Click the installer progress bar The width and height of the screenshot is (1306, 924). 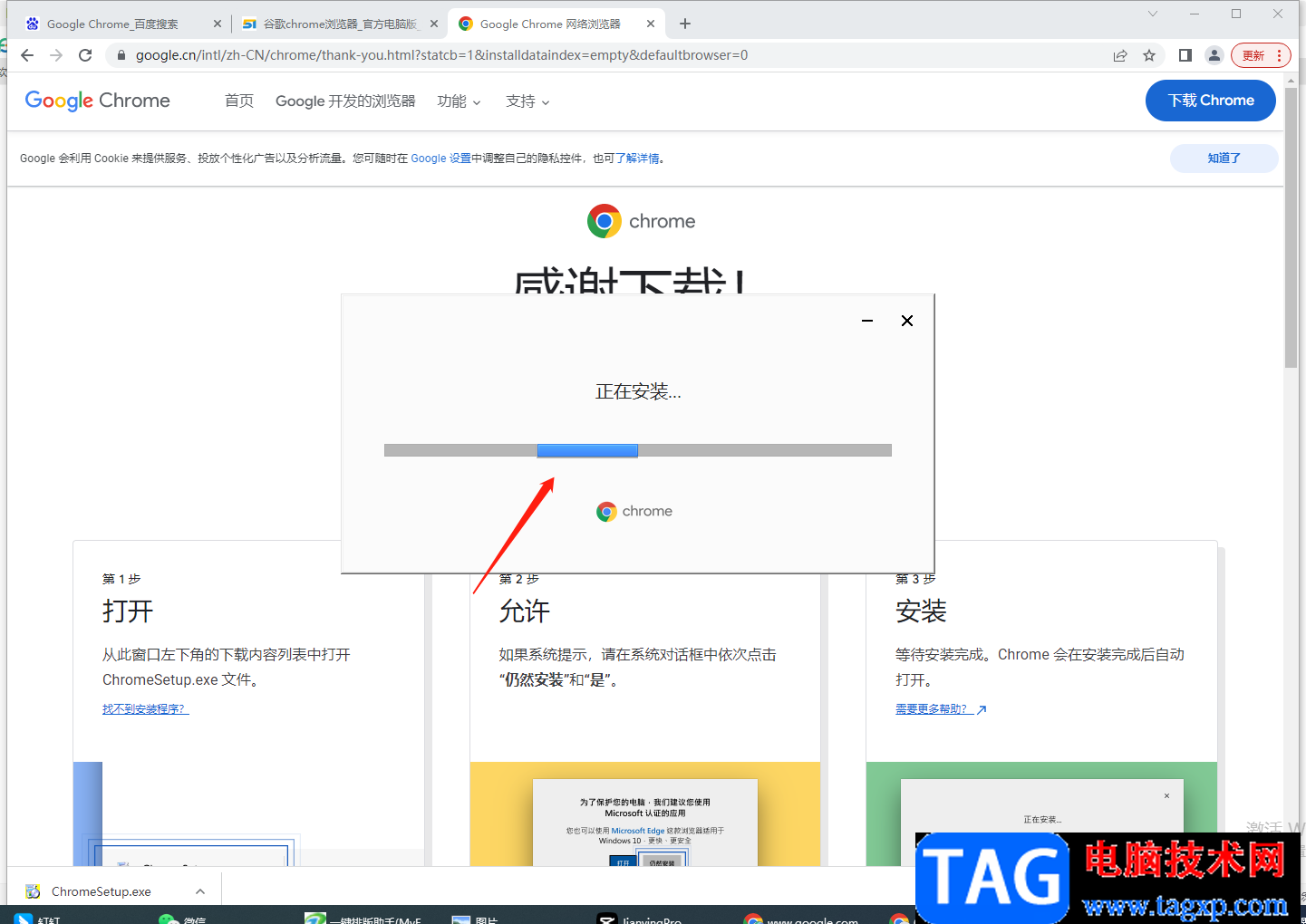(638, 450)
